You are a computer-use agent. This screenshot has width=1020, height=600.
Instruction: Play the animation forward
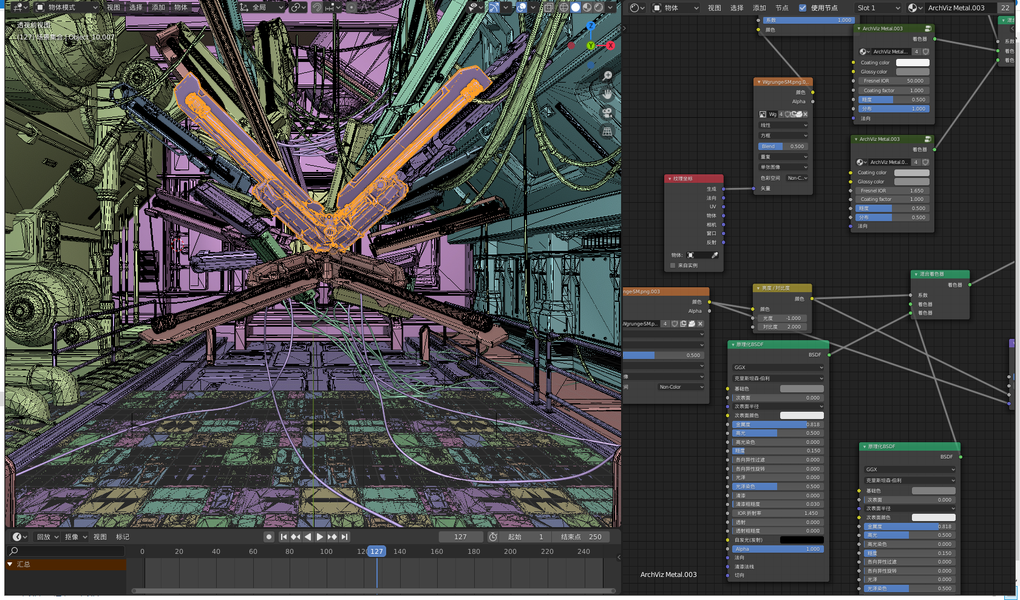(319, 537)
